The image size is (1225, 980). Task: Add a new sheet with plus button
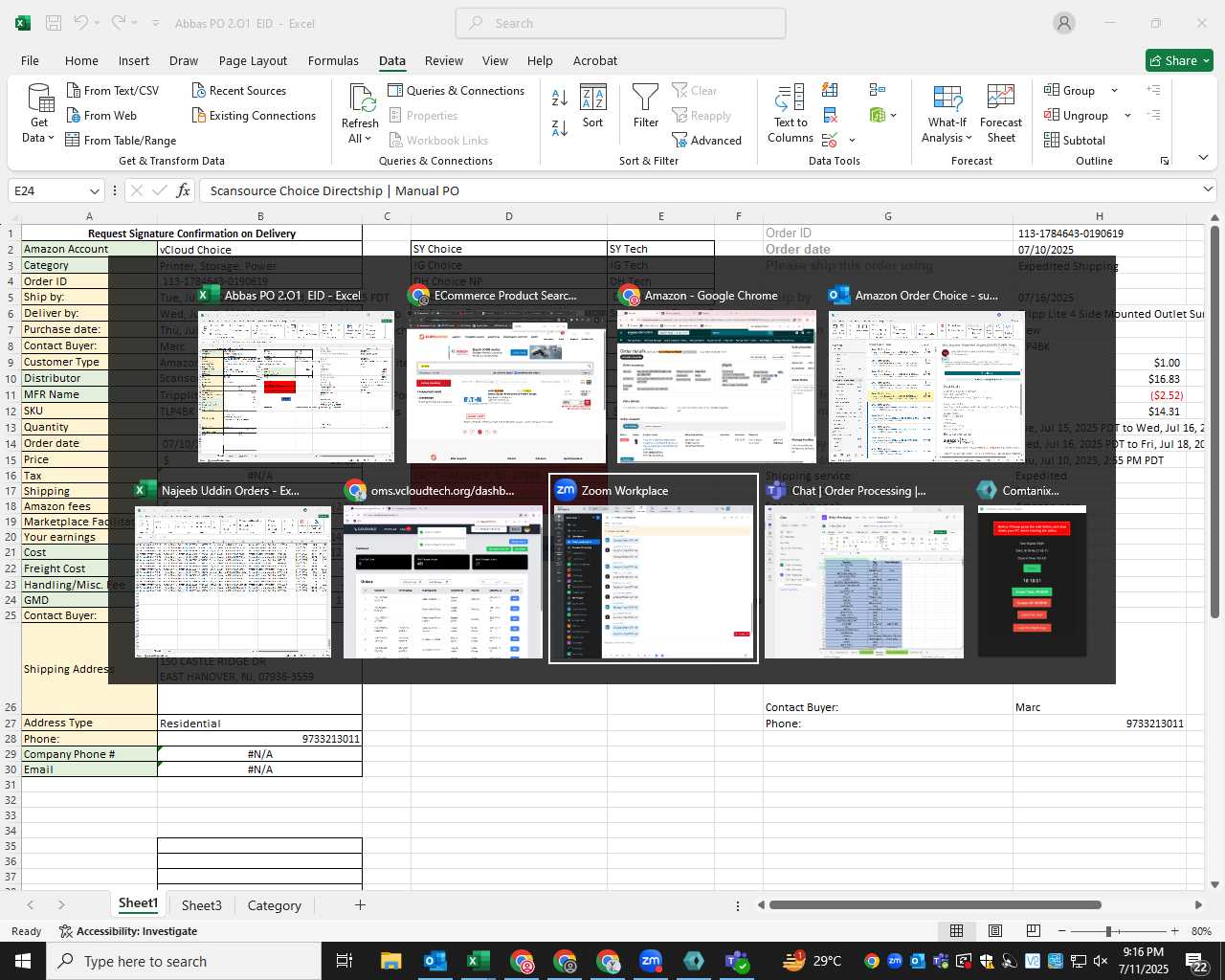[x=360, y=904]
